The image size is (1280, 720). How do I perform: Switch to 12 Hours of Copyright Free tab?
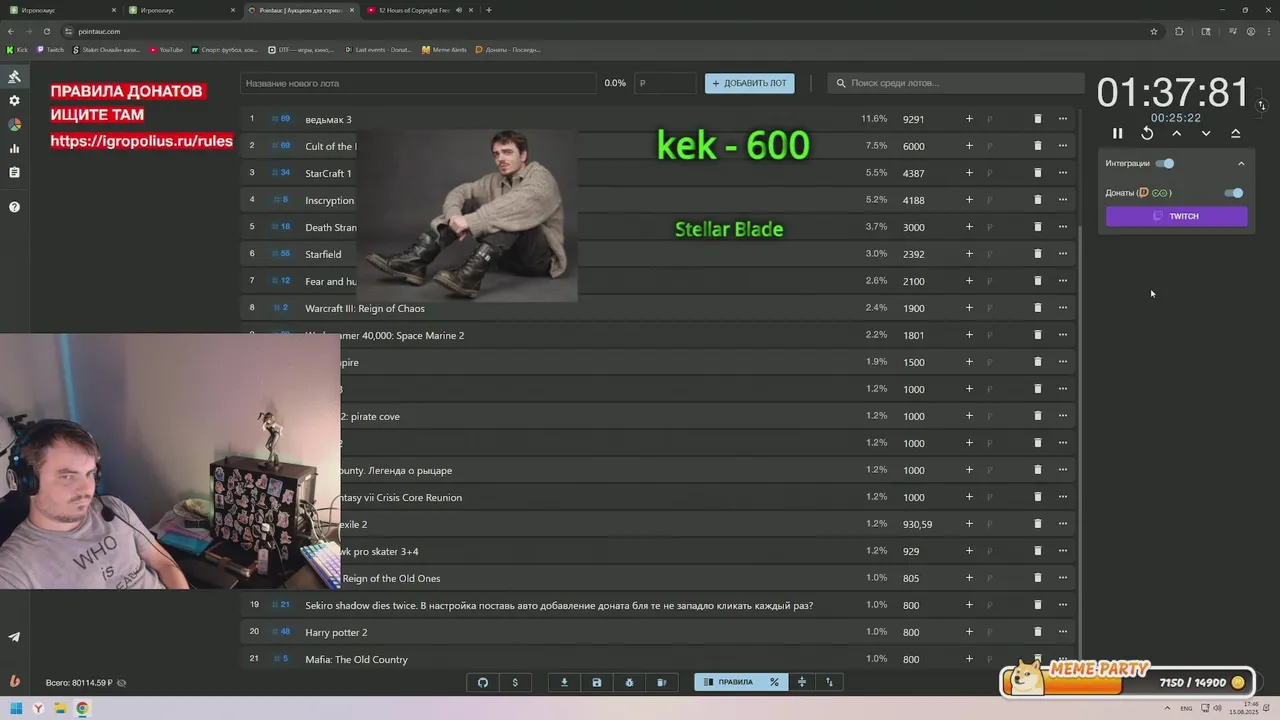[x=420, y=10]
